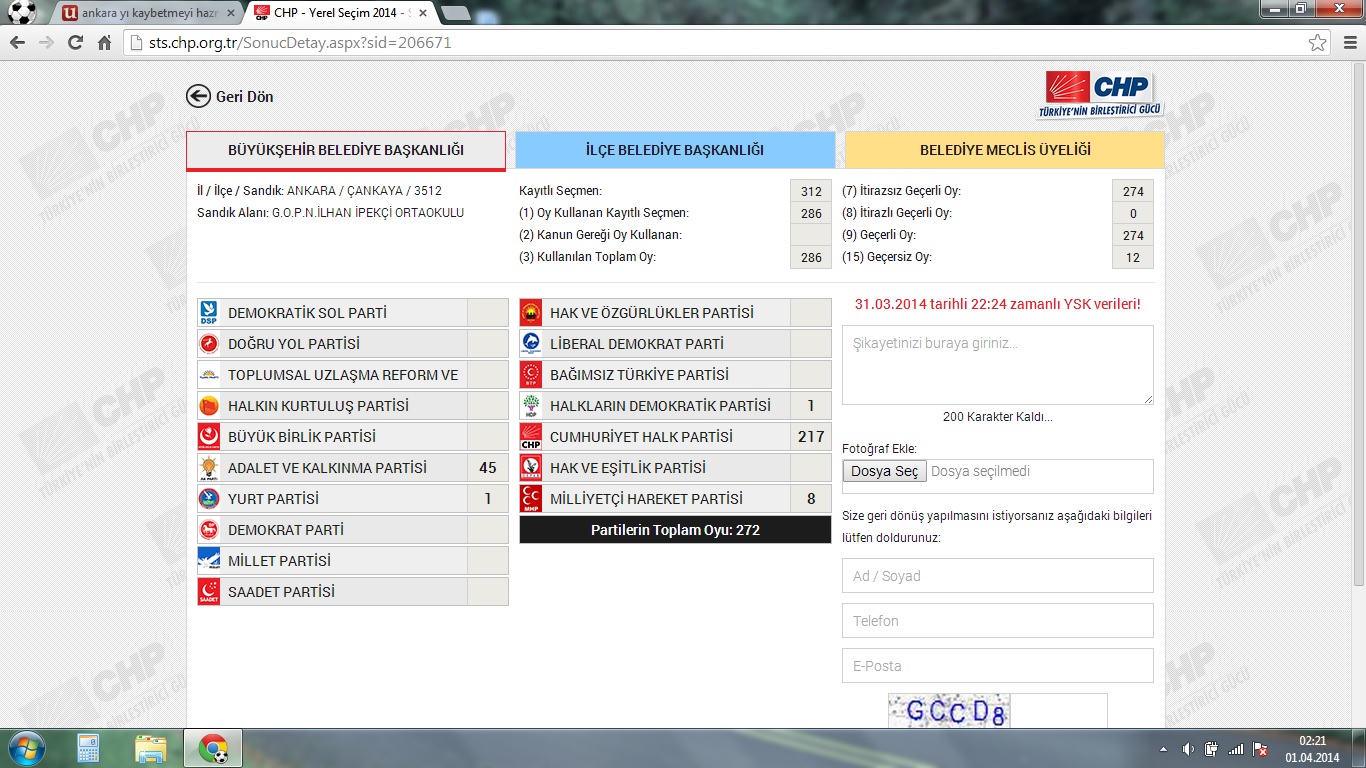The width and height of the screenshot is (1366, 768).
Task: Click the '200 Karakter Kaldı...' counter text
Action: click(x=998, y=417)
